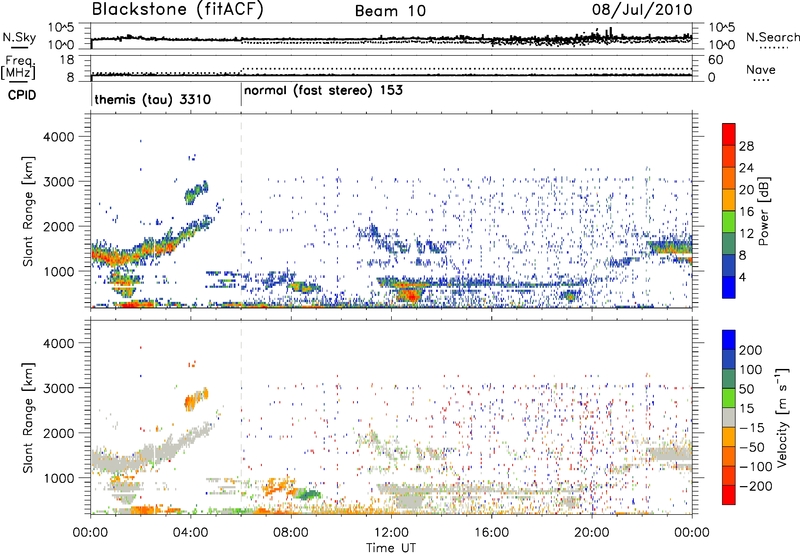Click the '3000' label on the velocity panel axis
Image resolution: width=800 pixels, height=554 pixels.
pyautogui.click(x=58, y=388)
